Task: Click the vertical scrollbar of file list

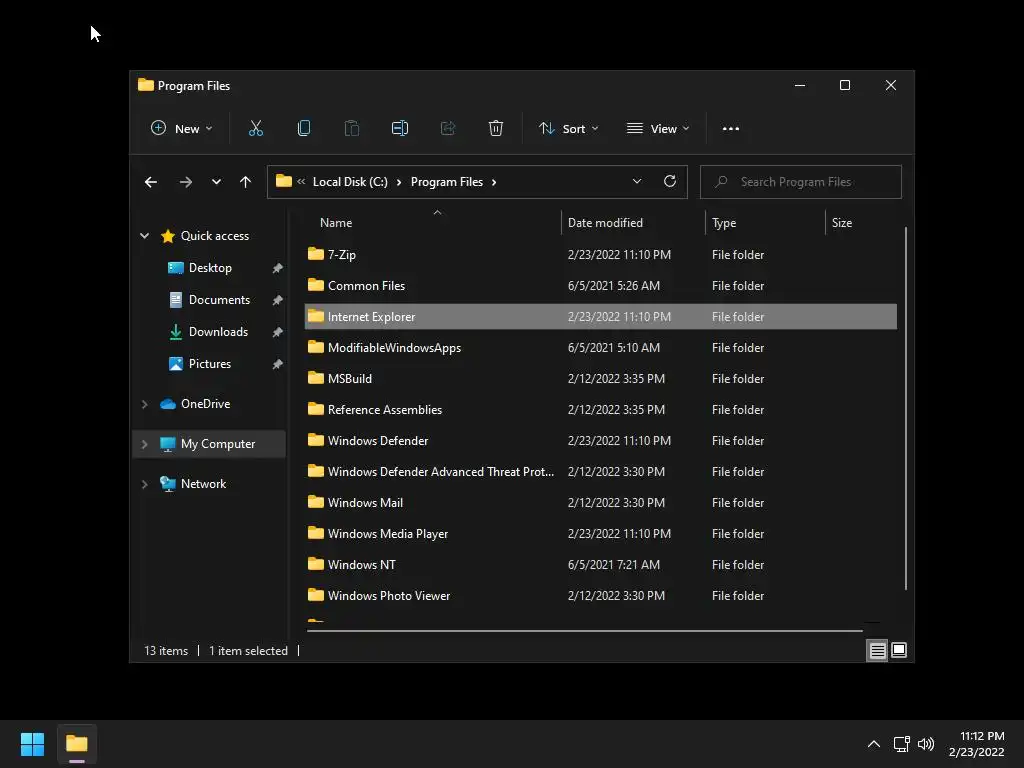Action: click(x=906, y=409)
